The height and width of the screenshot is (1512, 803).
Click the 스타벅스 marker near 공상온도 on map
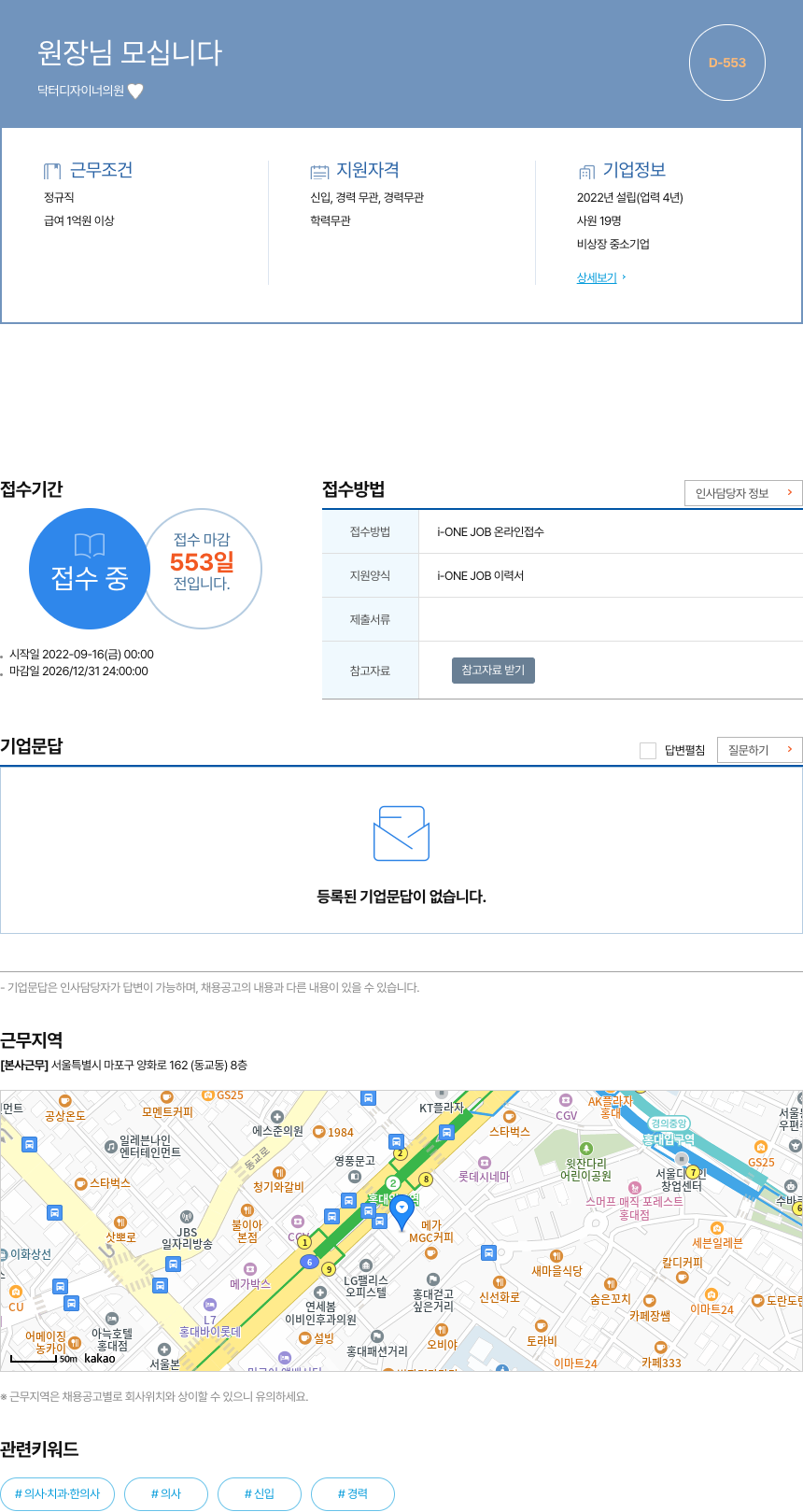click(81, 1183)
